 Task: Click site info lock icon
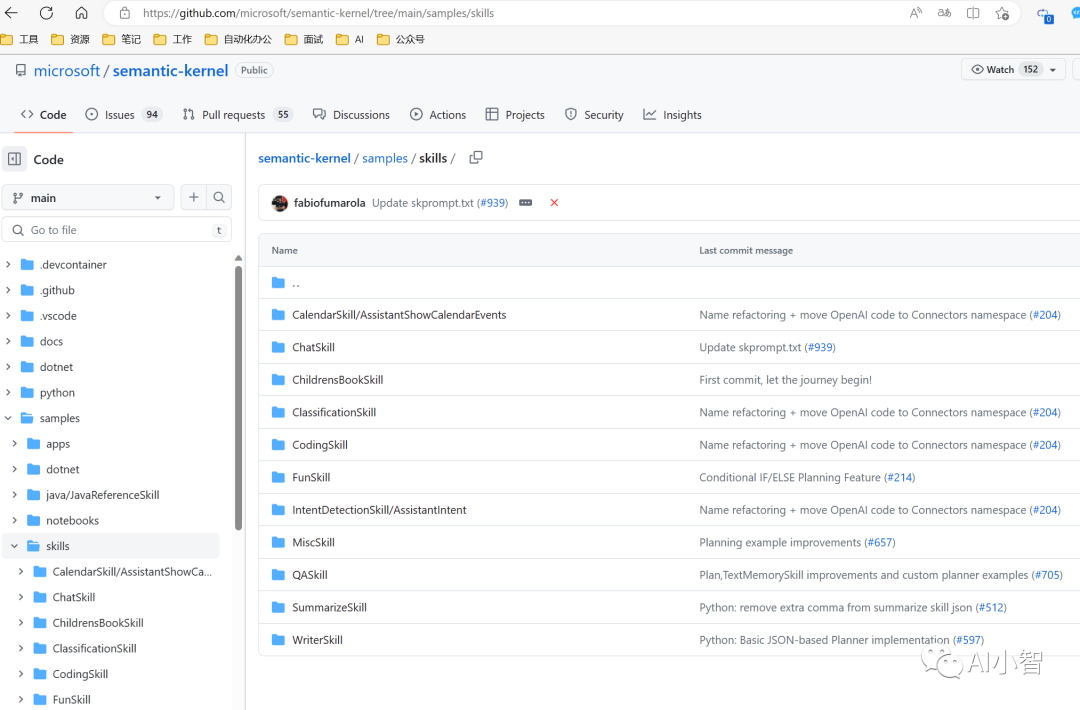pos(125,13)
